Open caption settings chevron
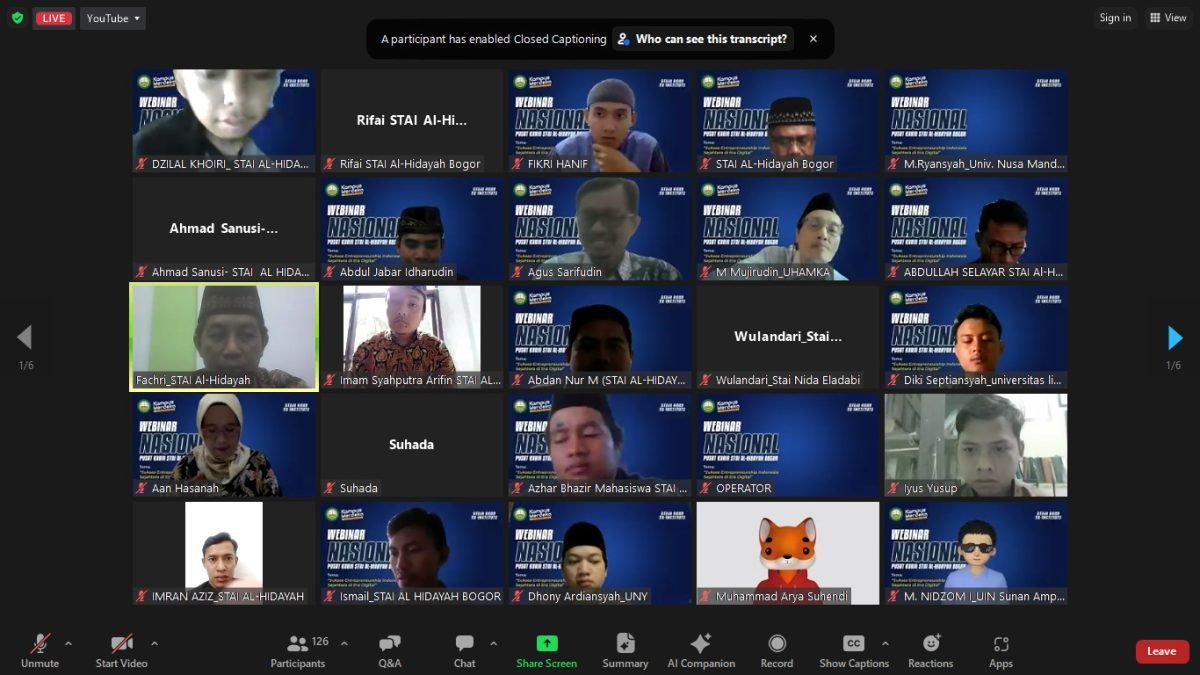1200x675 pixels. pyautogui.click(x=884, y=643)
